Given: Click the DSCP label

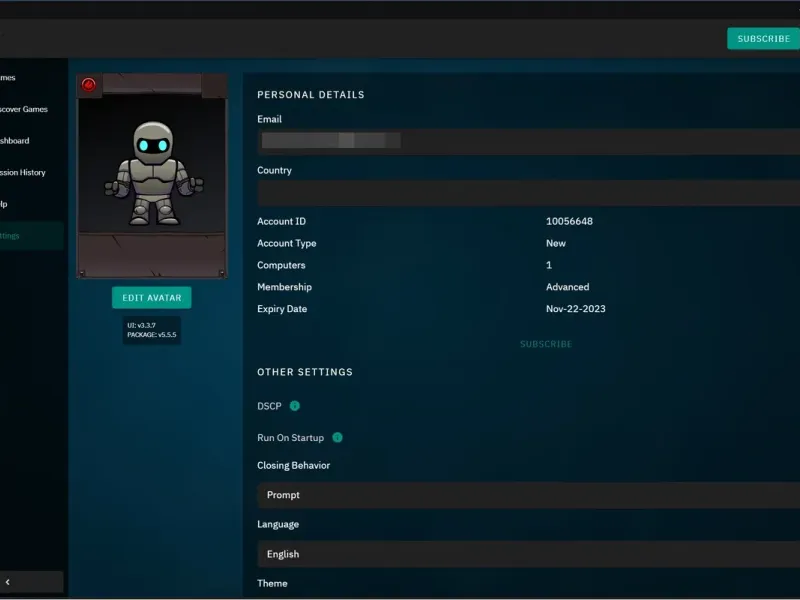Looking at the screenshot, I should (269, 406).
